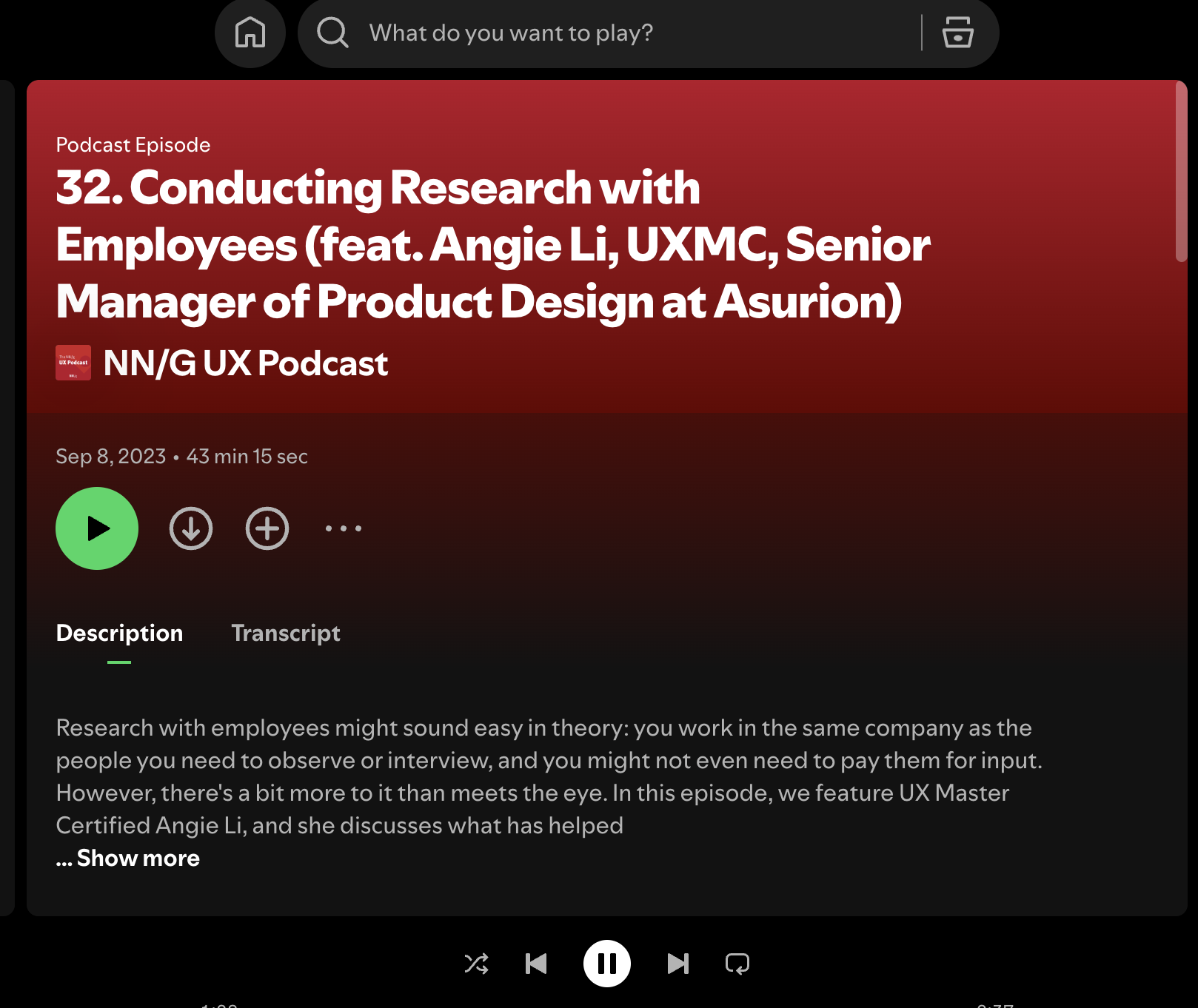Viewport: 1198px width, 1008px height.
Task: Skip to the next track
Action: click(x=677, y=964)
